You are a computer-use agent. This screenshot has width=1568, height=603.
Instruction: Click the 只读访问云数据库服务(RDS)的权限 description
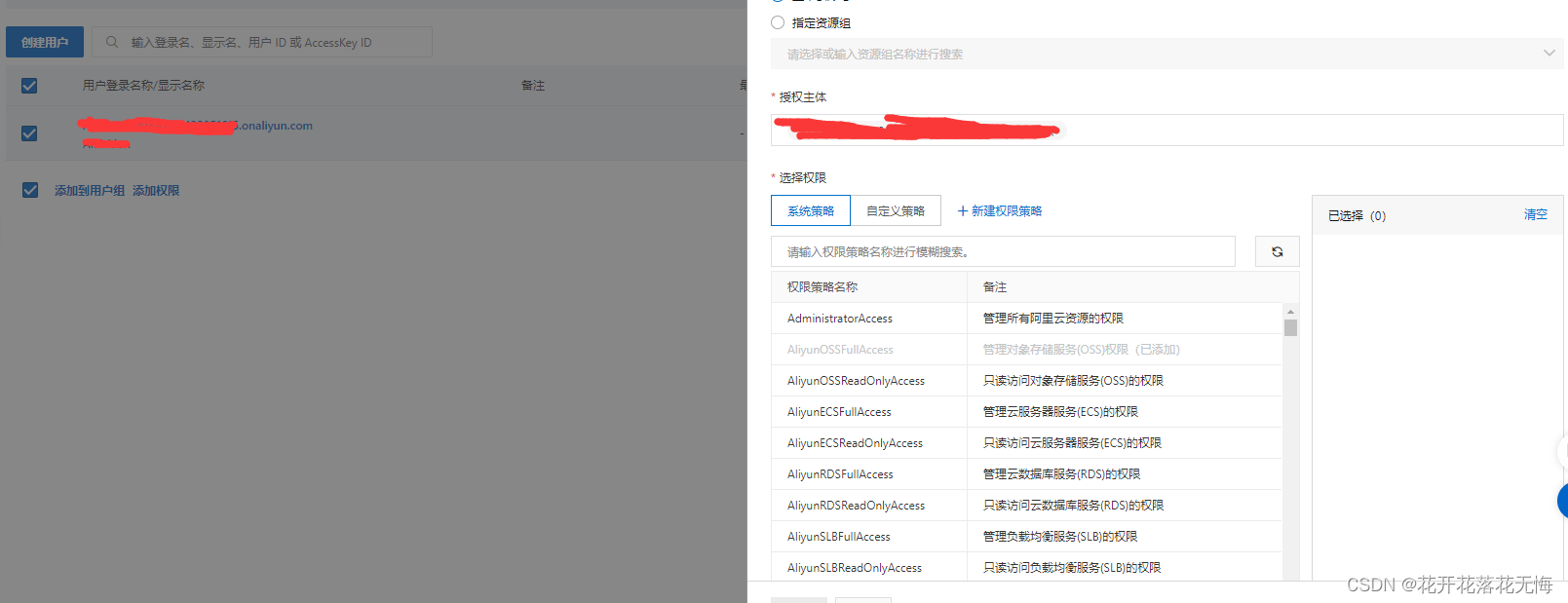click(1073, 506)
